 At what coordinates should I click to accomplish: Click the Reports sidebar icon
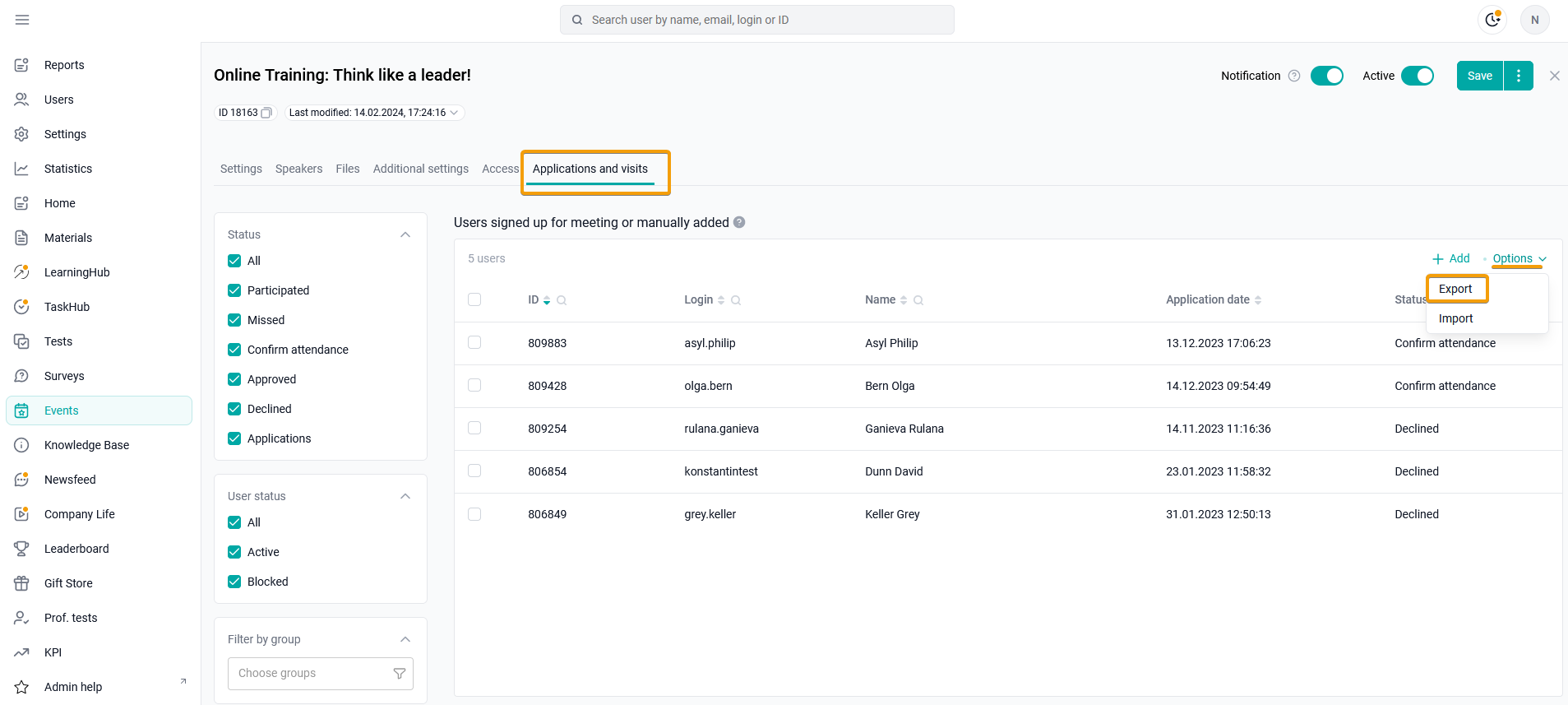click(x=21, y=65)
